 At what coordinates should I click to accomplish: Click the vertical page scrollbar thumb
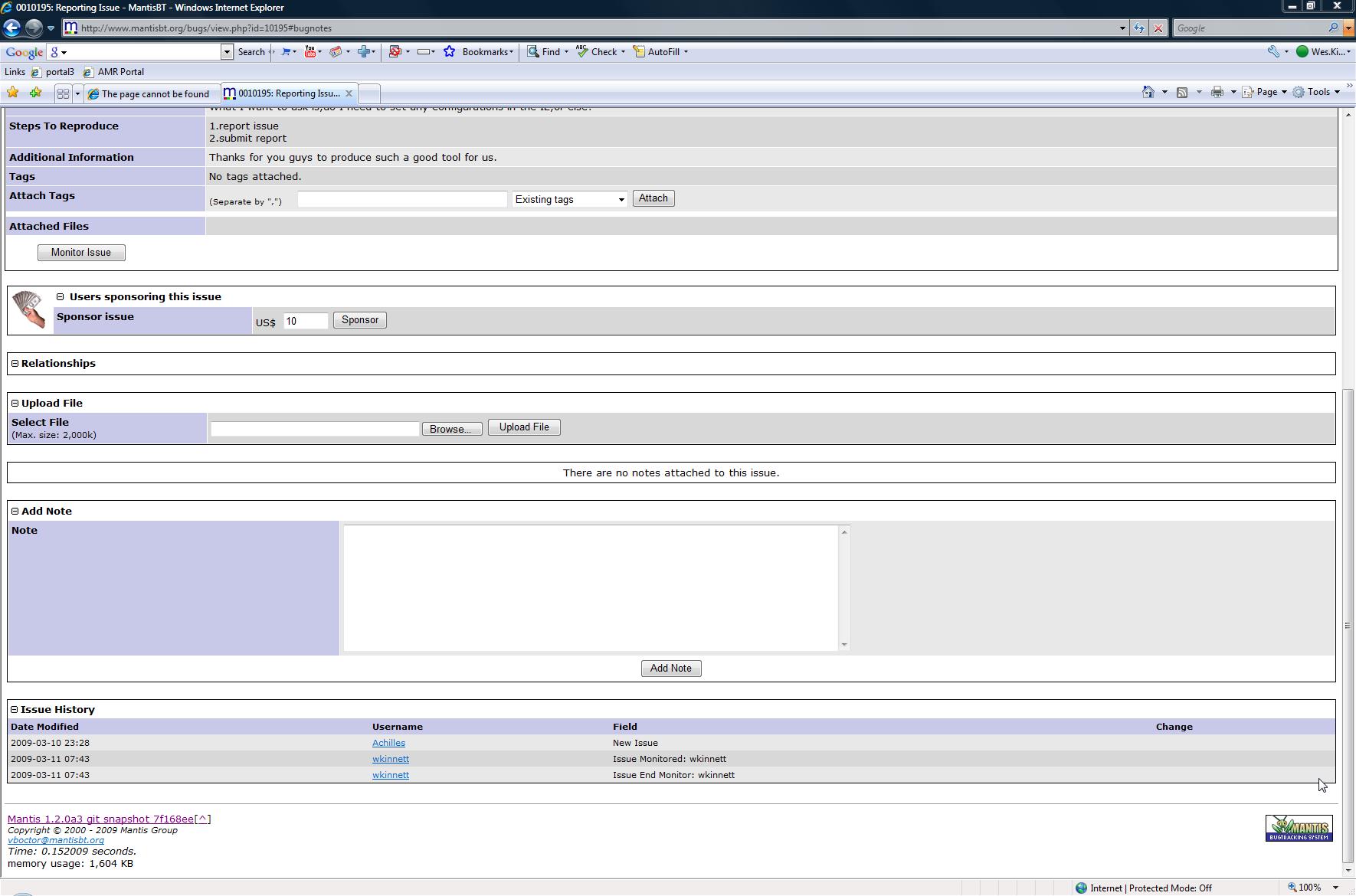point(1348,626)
